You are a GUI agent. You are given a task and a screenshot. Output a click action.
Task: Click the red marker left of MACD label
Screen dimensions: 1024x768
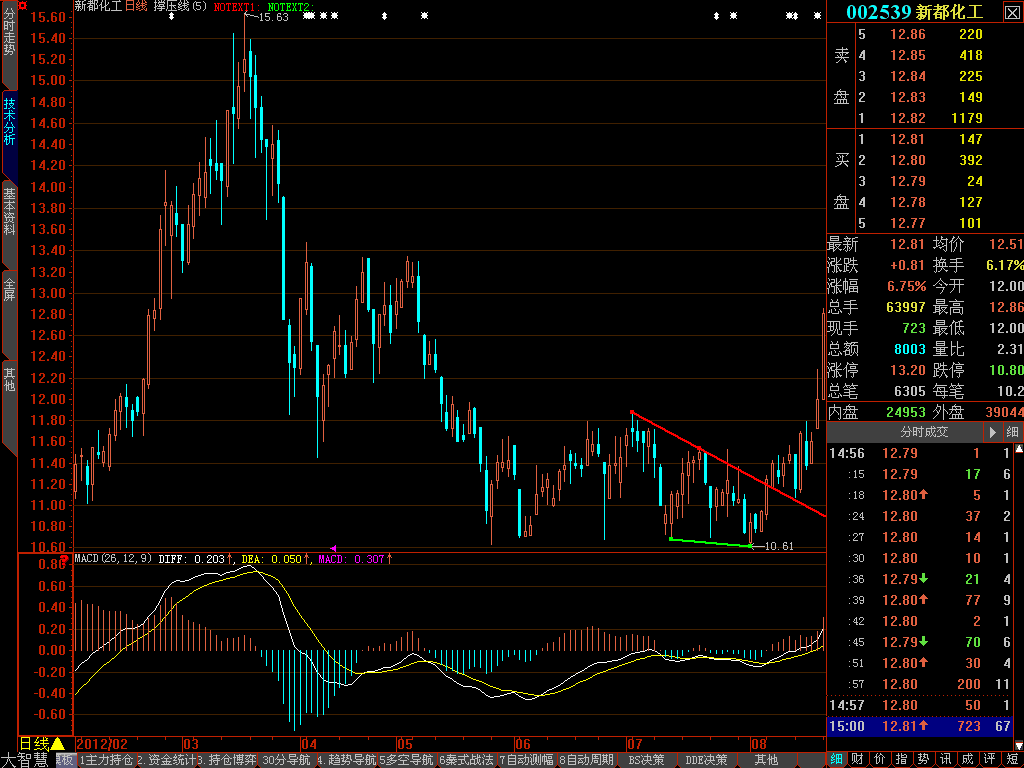click(x=65, y=558)
